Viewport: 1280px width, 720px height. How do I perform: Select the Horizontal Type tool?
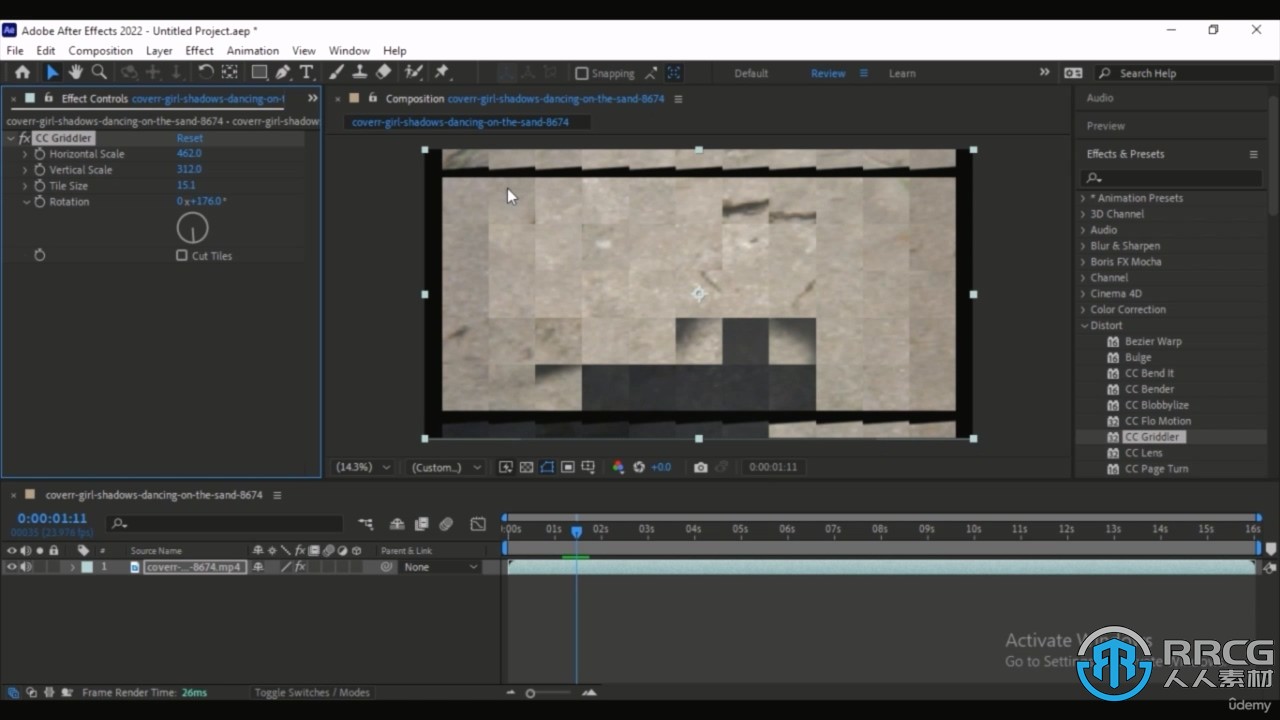[306, 72]
